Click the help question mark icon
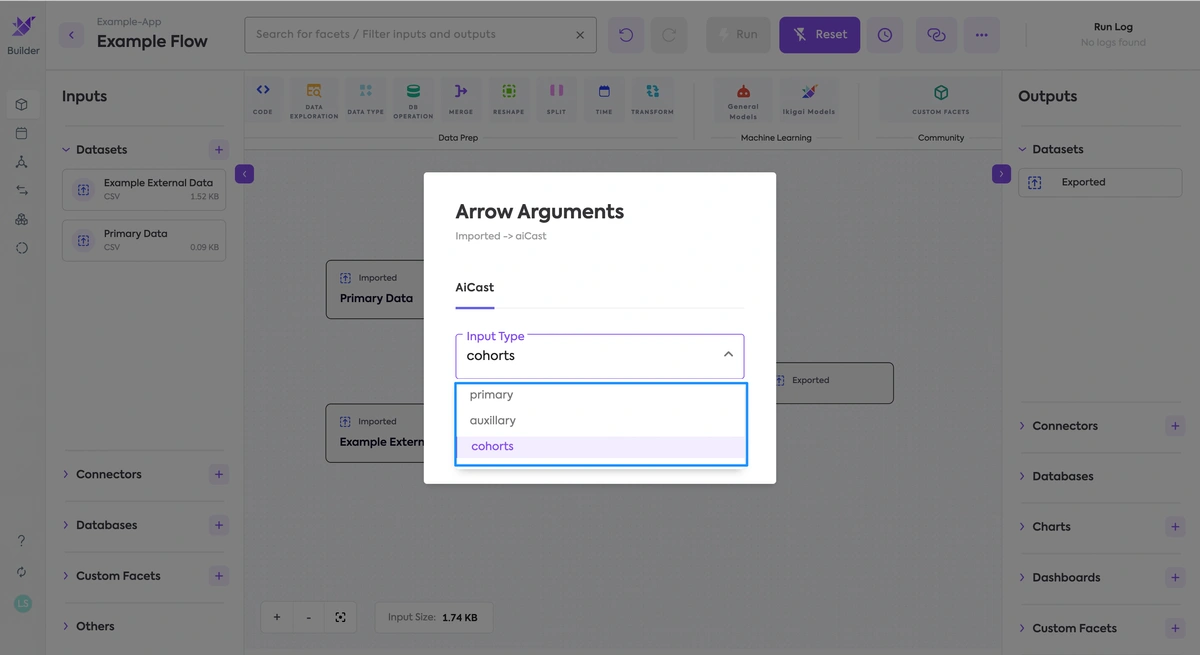The width and height of the screenshot is (1200, 655). pyautogui.click(x=22, y=541)
